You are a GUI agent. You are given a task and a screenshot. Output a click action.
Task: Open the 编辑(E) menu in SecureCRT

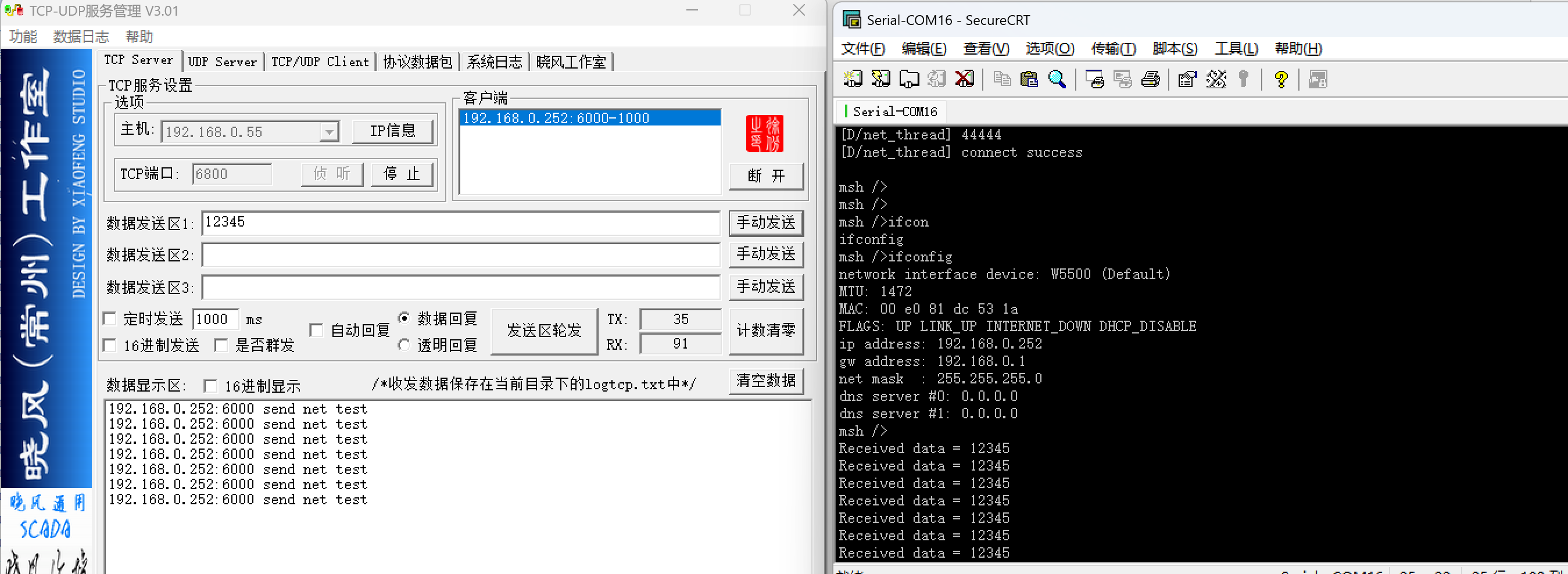[x=924, y=49]
